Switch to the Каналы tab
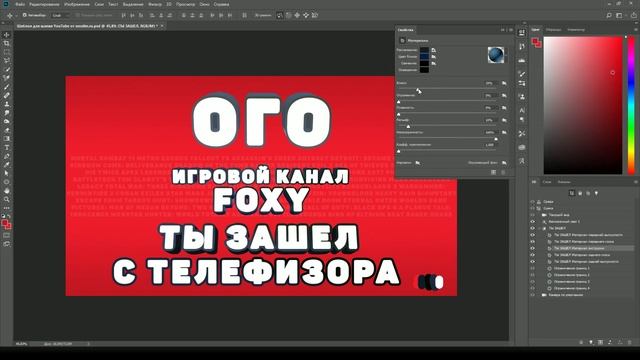Screen dimensions: 640x360 point(564,182)
